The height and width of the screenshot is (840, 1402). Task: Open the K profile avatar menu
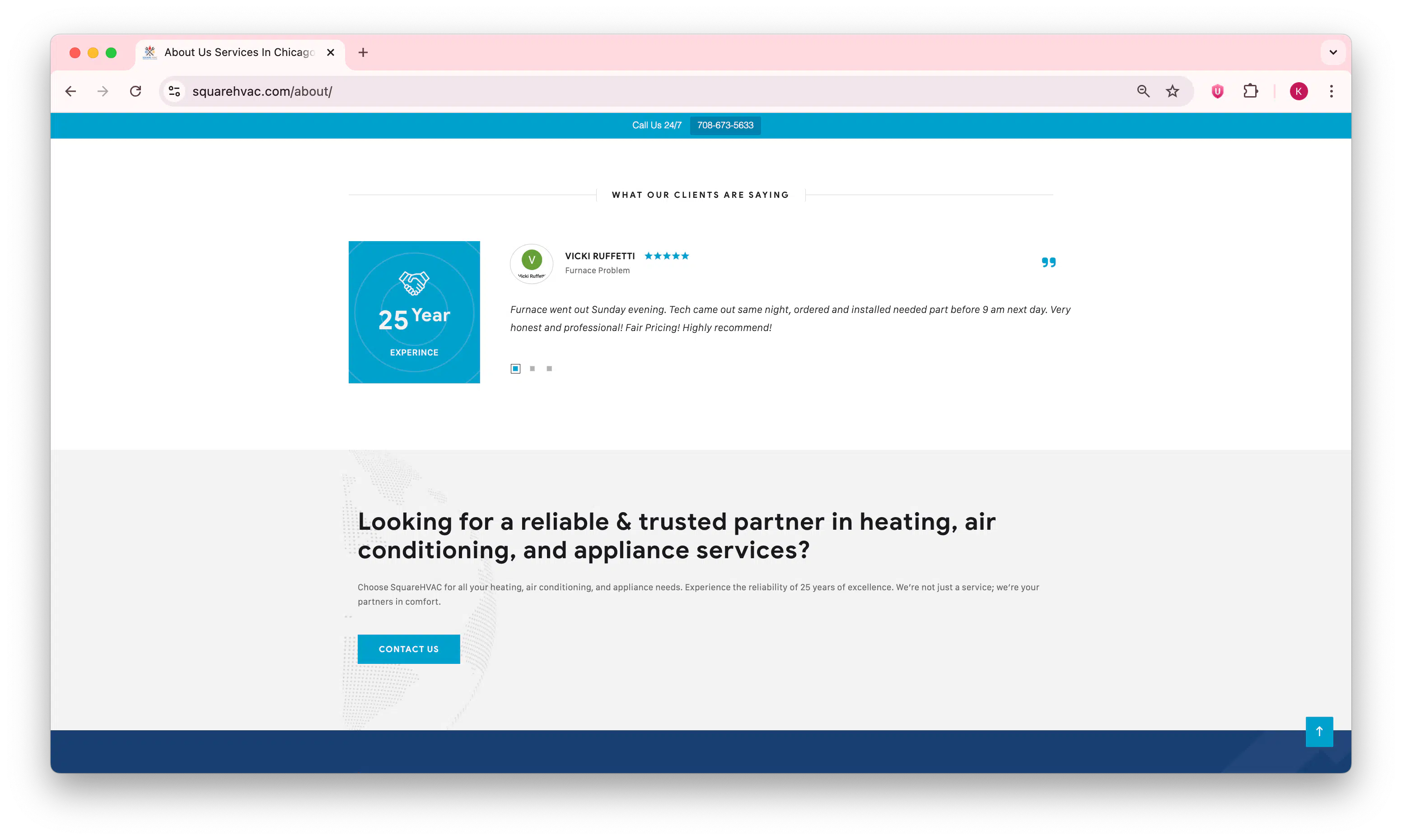click(1299, 91)
